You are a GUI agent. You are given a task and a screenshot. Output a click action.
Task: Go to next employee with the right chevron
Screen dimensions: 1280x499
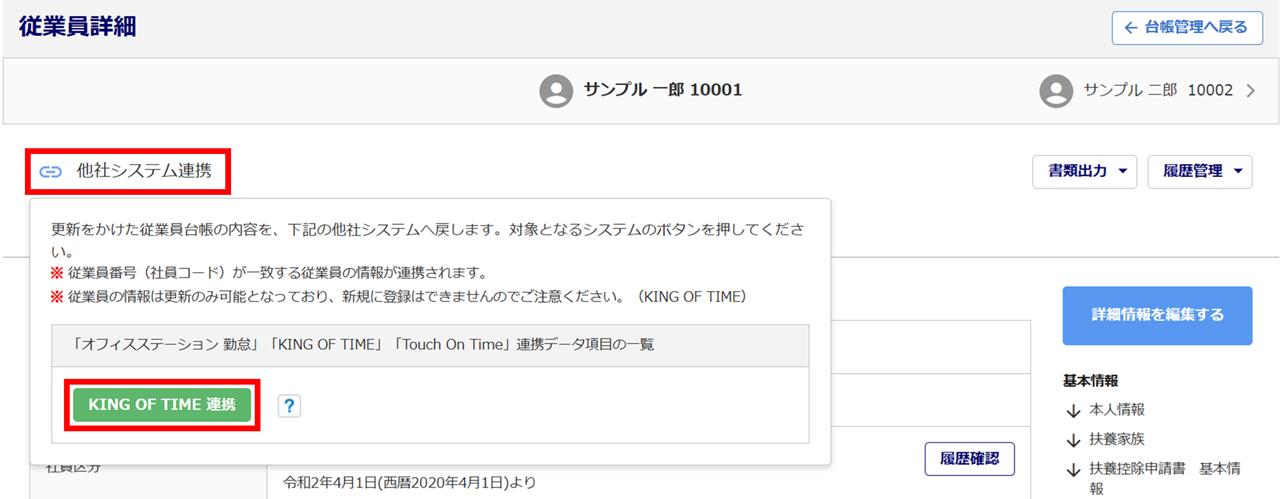[x=1250, y=91]
